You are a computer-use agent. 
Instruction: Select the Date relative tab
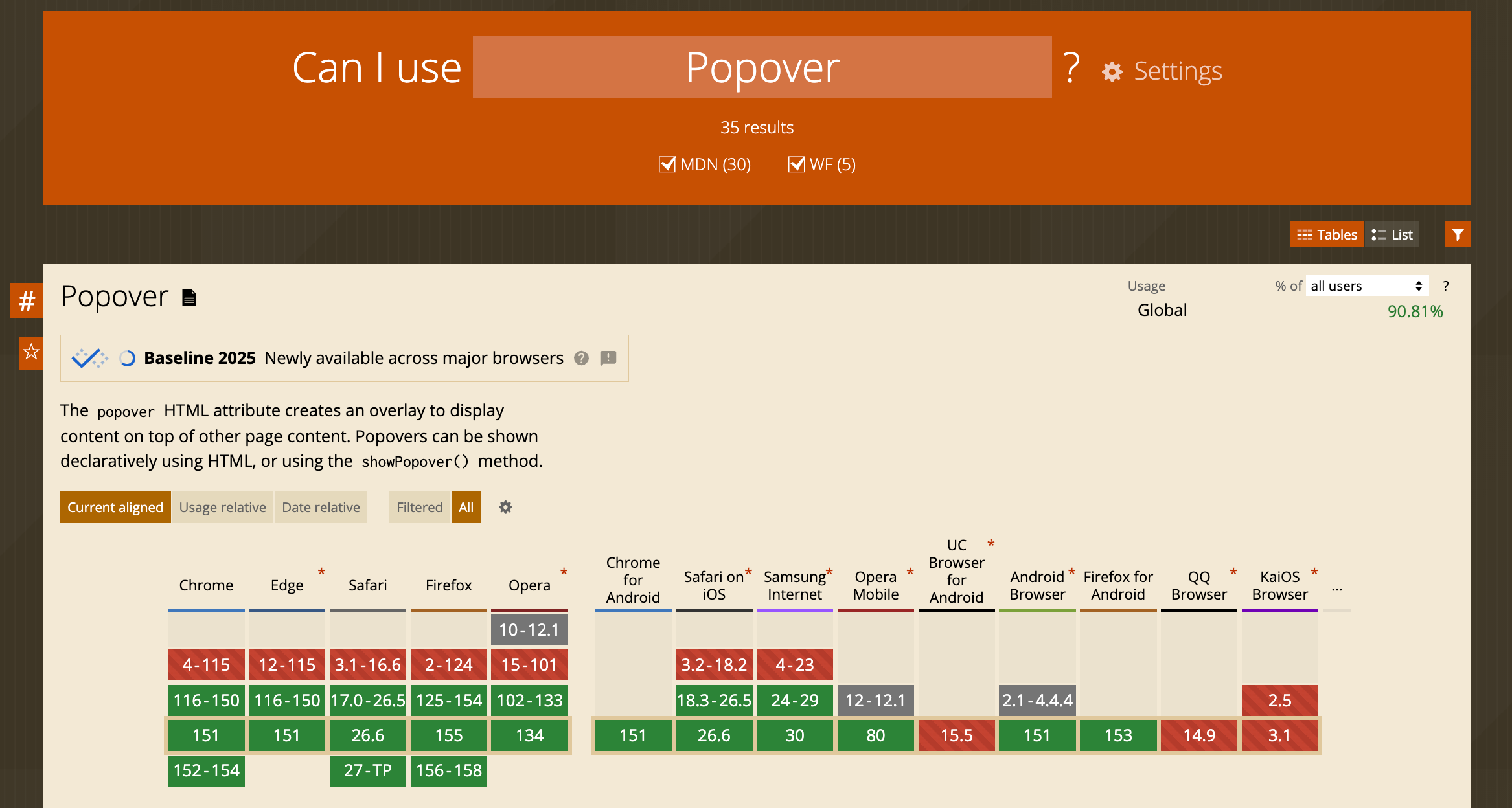pos(321,507)
